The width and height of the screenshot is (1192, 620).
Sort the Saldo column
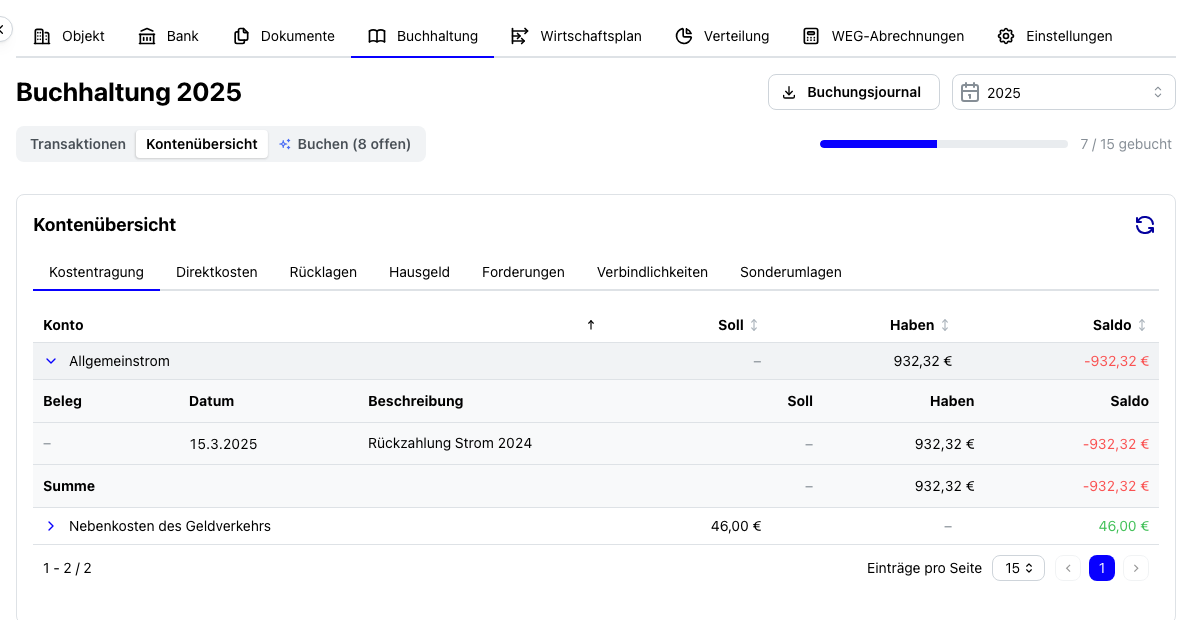1142,325
